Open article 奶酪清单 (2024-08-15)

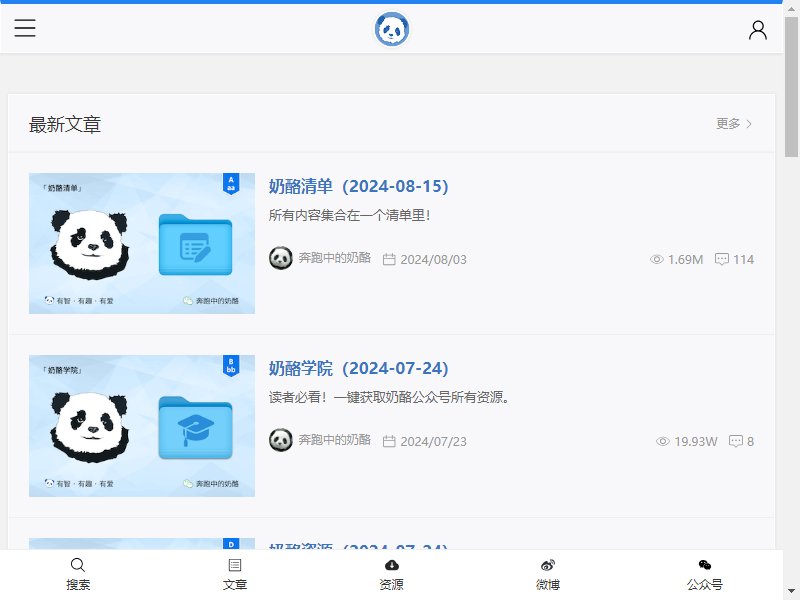[x=359, y=186]
